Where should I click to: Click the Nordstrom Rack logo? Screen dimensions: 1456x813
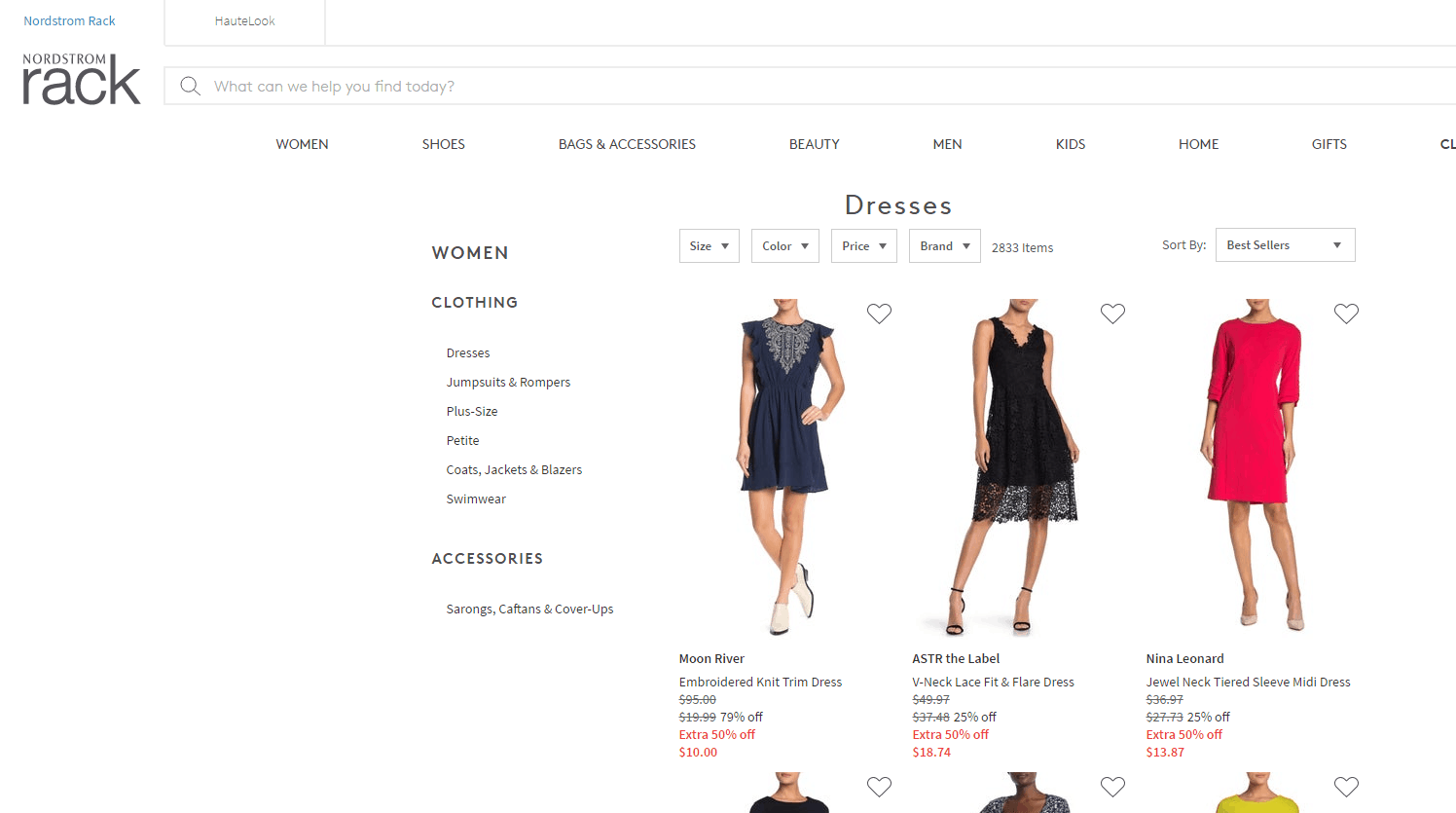(x=82, y=79)
